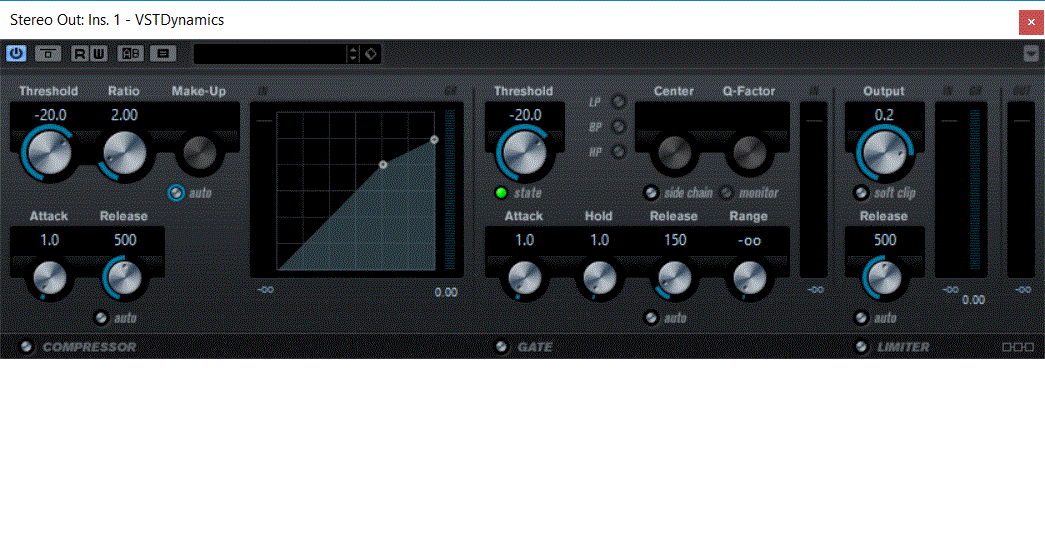Click compressor Ratio value 2.00
The image size is (1045, 541).
(124, 115)
